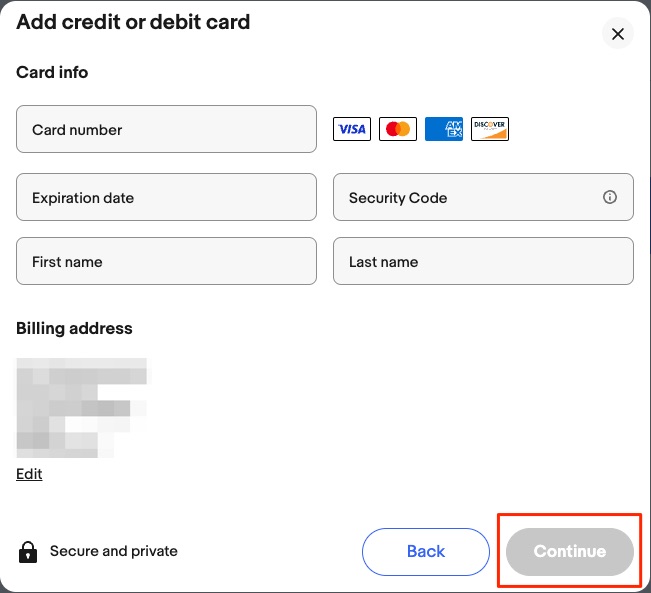Click the Card info heading
651x593 pixels.
click(52, 72)
